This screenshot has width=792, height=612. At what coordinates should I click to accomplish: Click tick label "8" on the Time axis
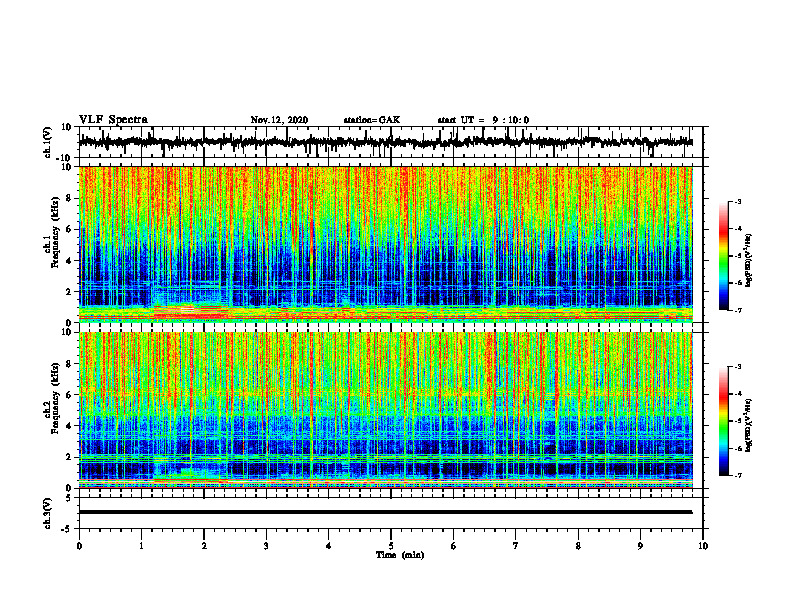(578, 546)
